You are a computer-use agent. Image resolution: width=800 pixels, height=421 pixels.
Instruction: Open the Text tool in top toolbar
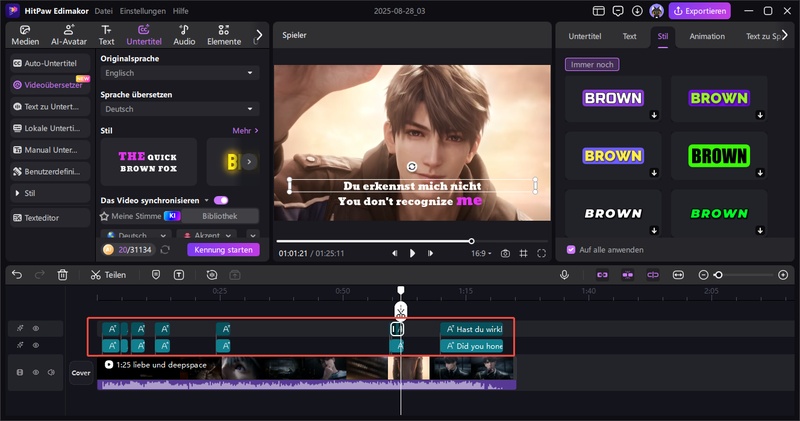[106, 35]
